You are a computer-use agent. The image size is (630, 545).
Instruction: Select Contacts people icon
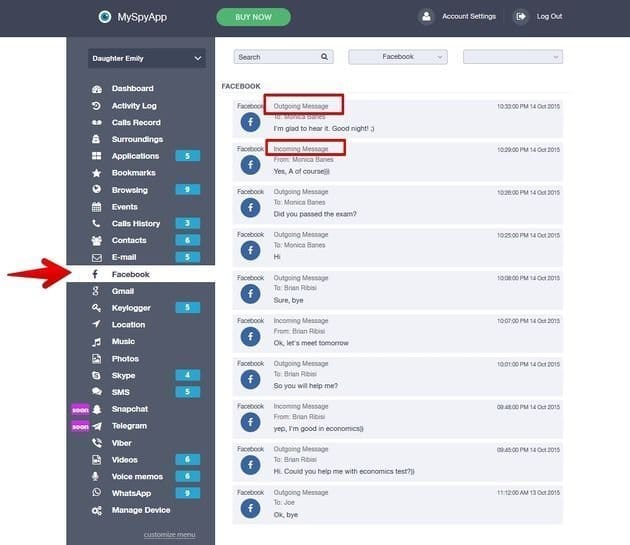click(96, 240)
